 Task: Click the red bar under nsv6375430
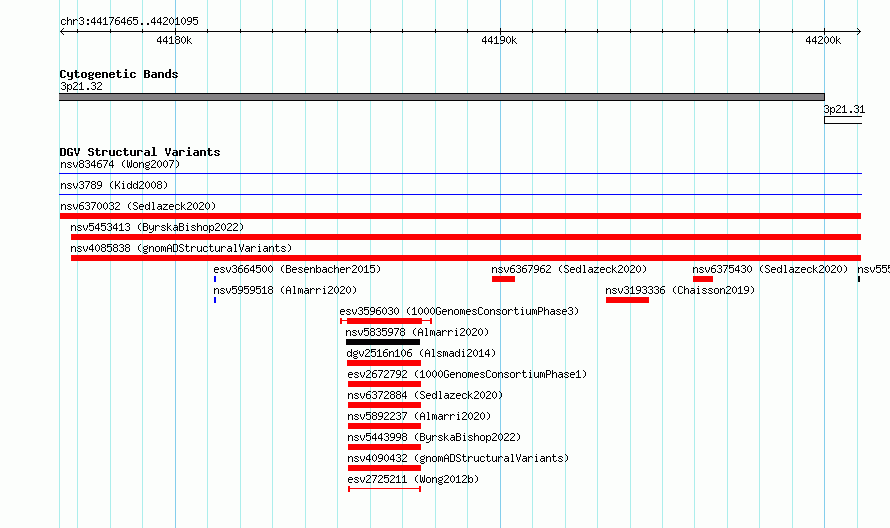(703, 279)
